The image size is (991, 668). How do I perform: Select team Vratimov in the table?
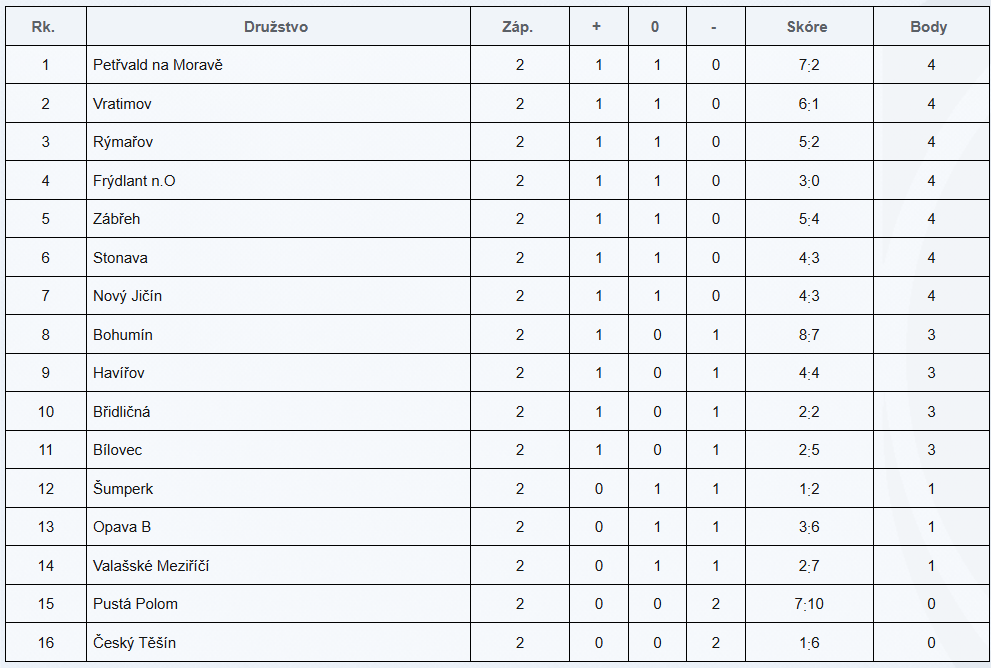coord(122,104)
